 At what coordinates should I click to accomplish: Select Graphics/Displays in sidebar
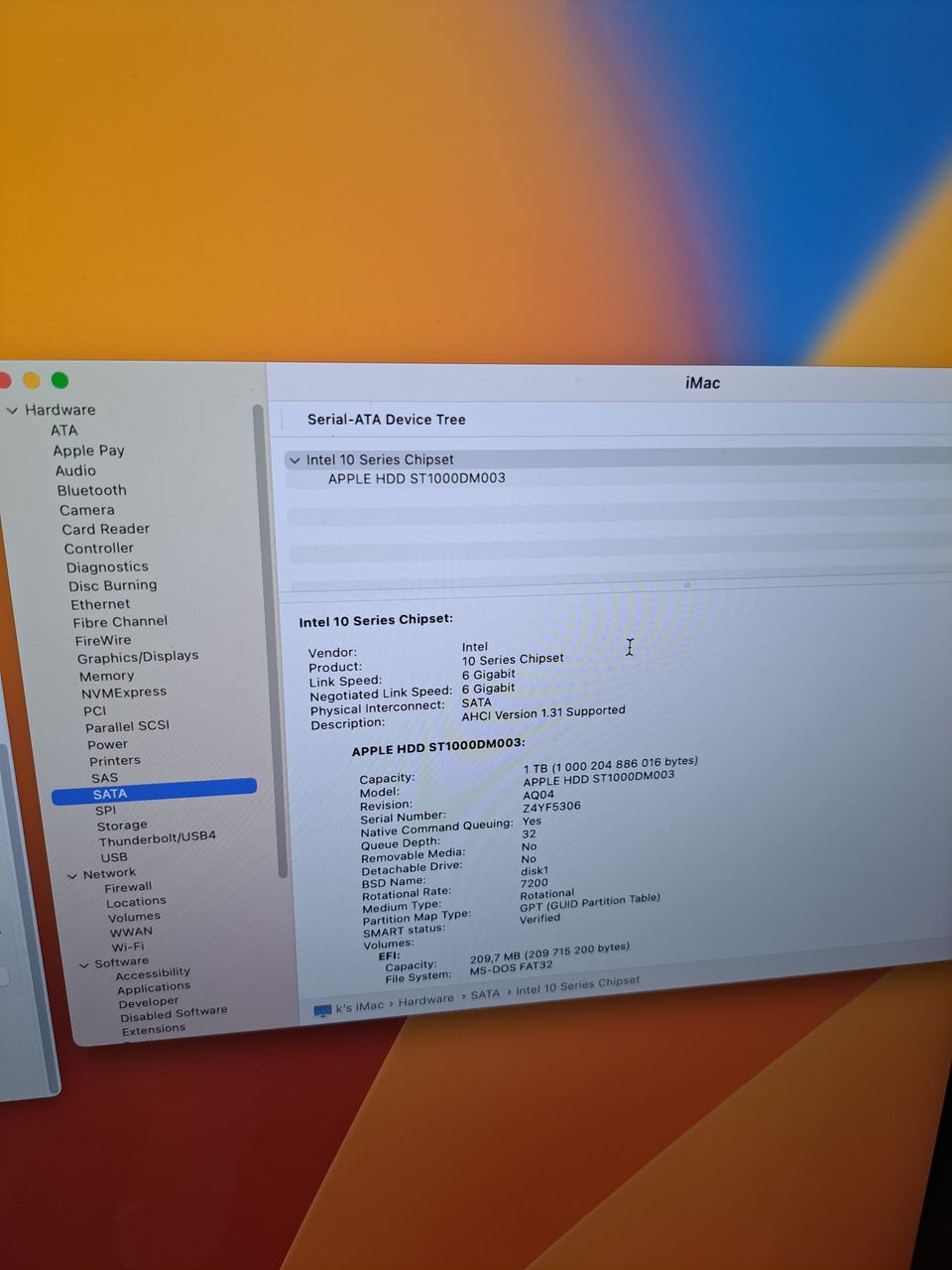point(138,657)
